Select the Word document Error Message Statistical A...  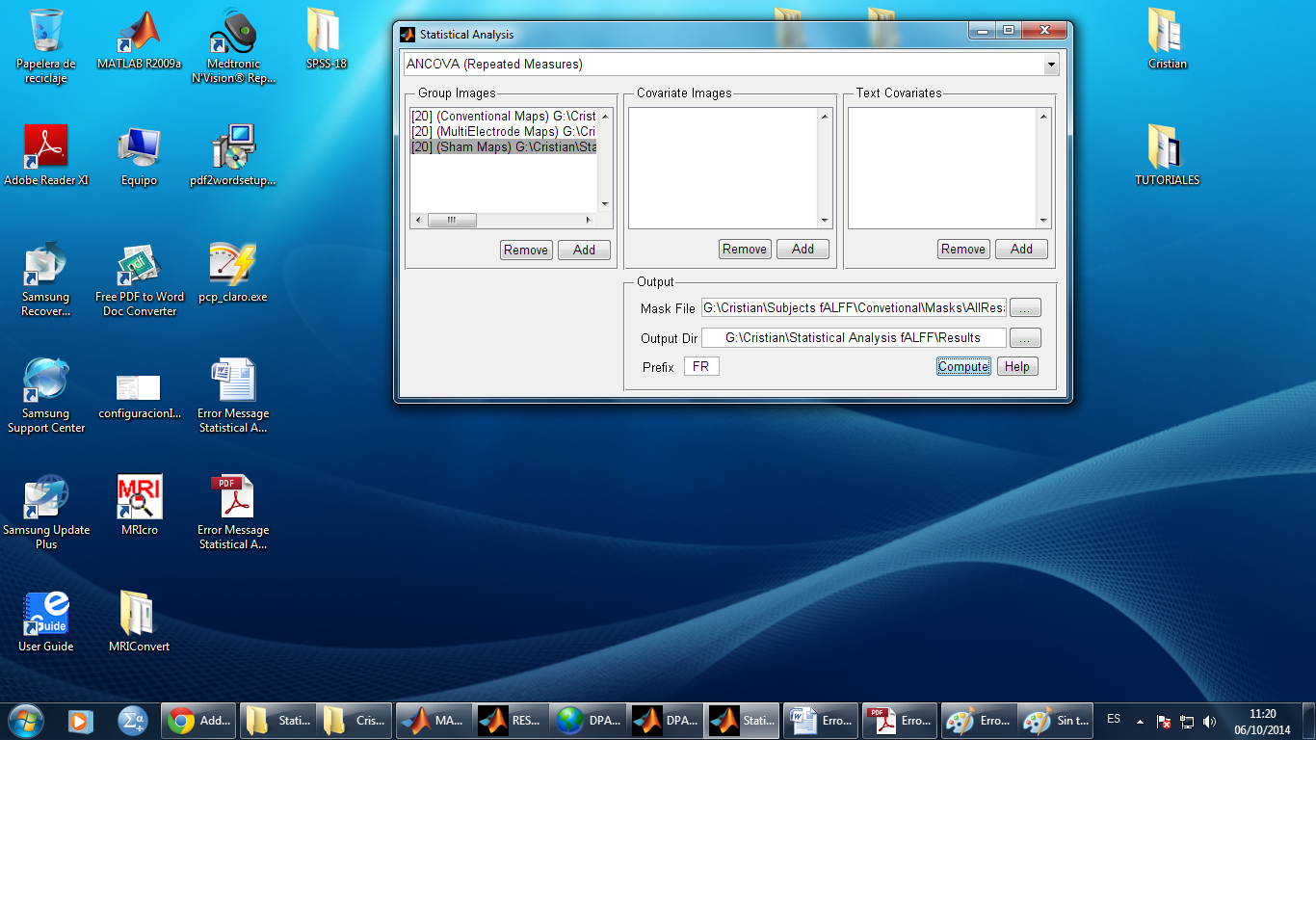tap(233, 395)
